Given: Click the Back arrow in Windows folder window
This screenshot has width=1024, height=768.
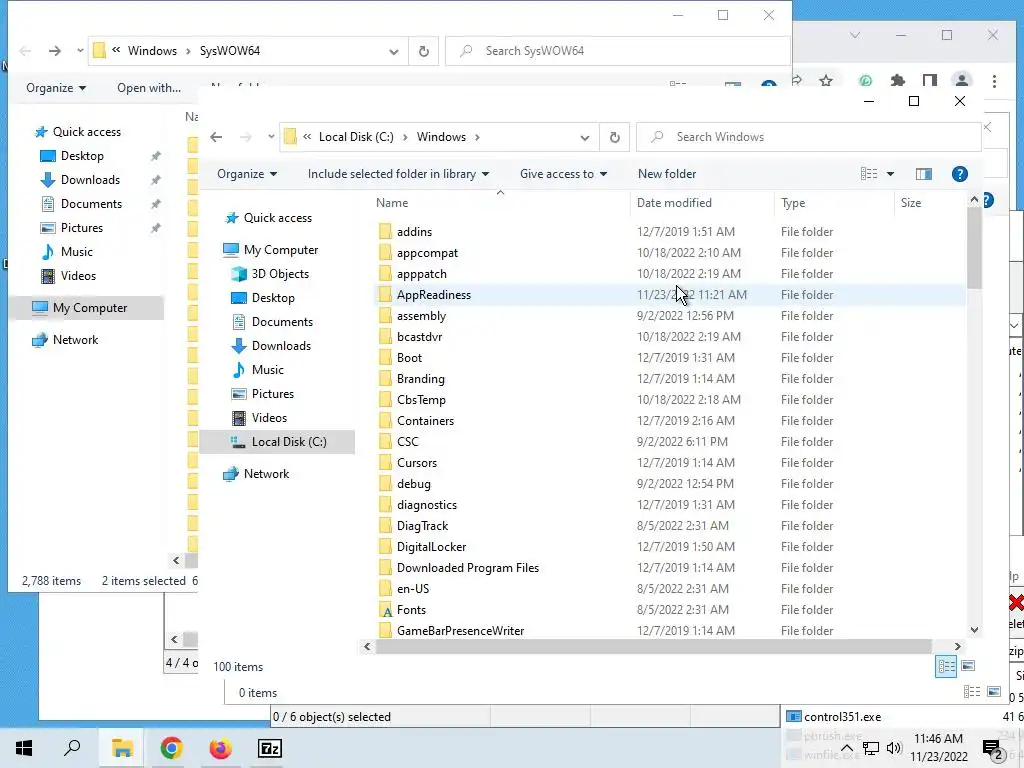Looking at the screenshot, I should point(216,136).
